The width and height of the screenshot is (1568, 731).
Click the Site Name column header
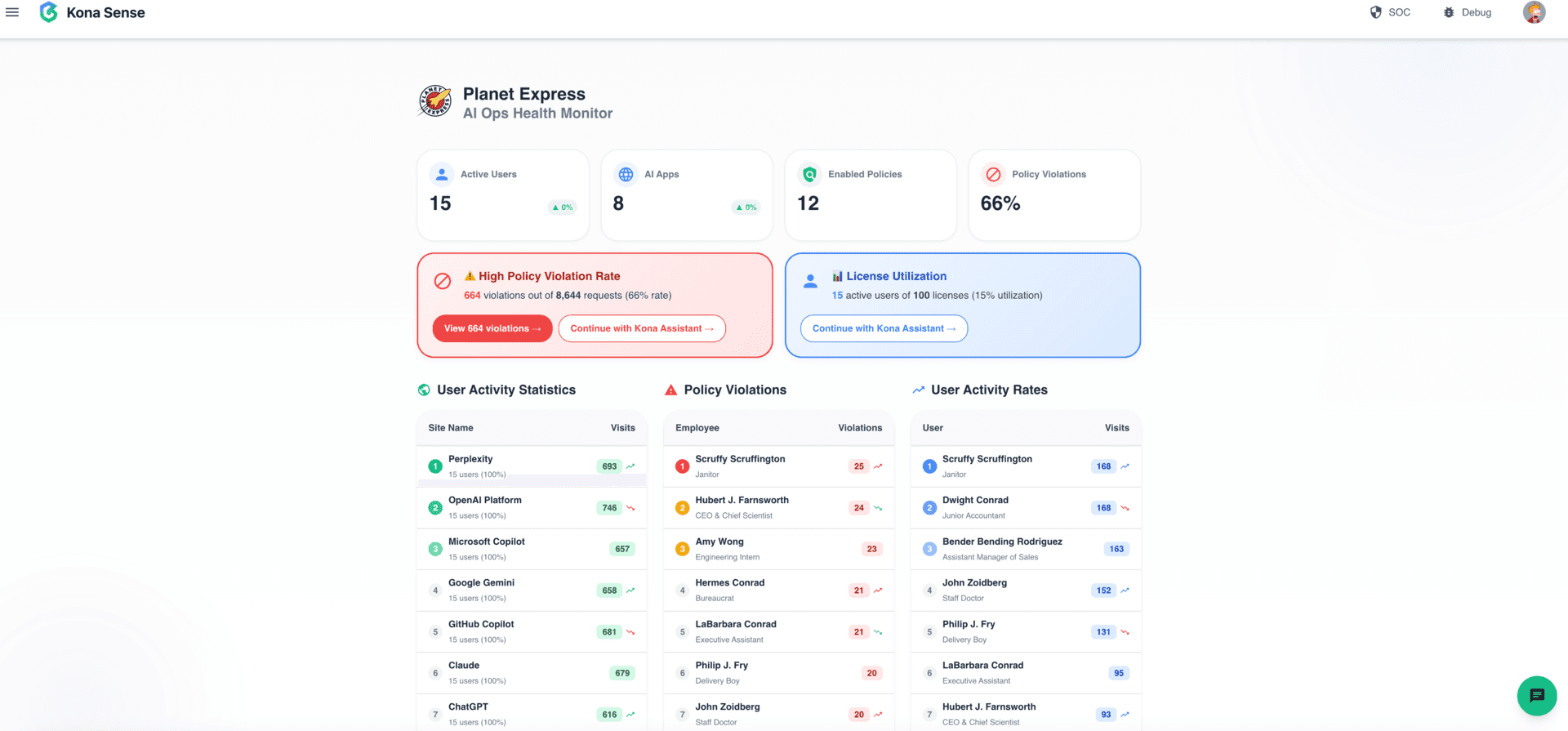[x=451, y=428]
